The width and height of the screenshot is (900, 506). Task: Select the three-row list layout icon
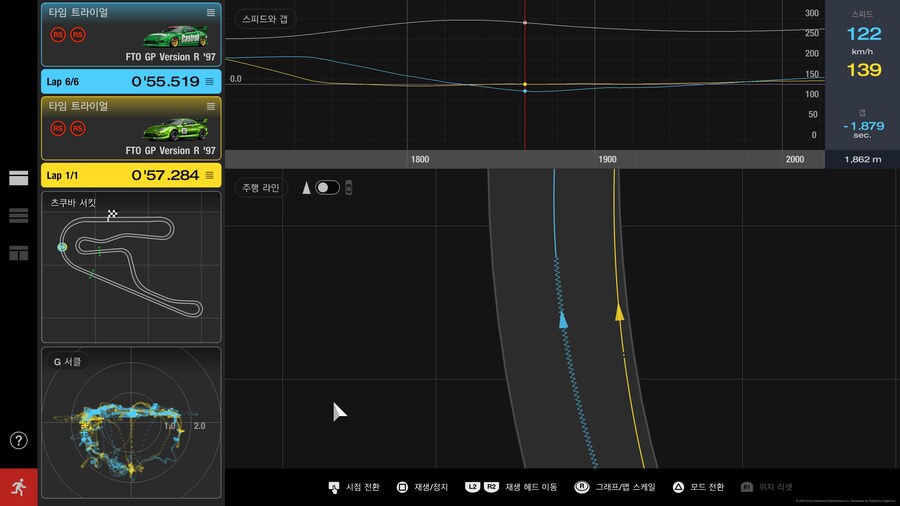(x=19, y=215)
